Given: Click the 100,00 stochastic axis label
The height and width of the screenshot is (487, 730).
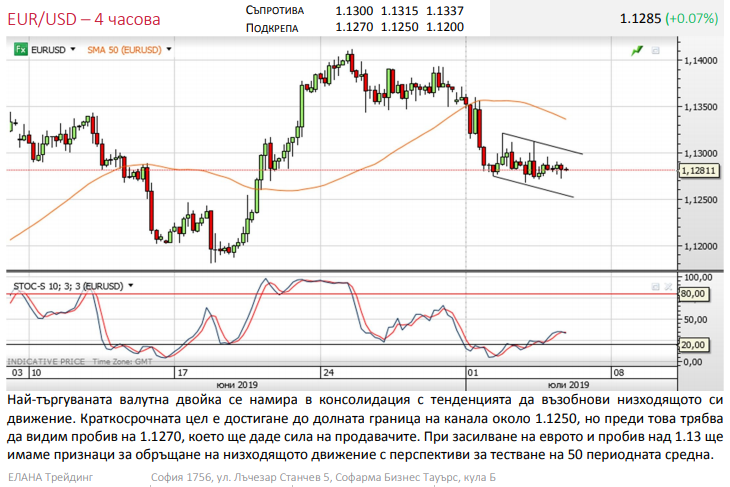Looking at the screenshot, I should tap(697, 277).
